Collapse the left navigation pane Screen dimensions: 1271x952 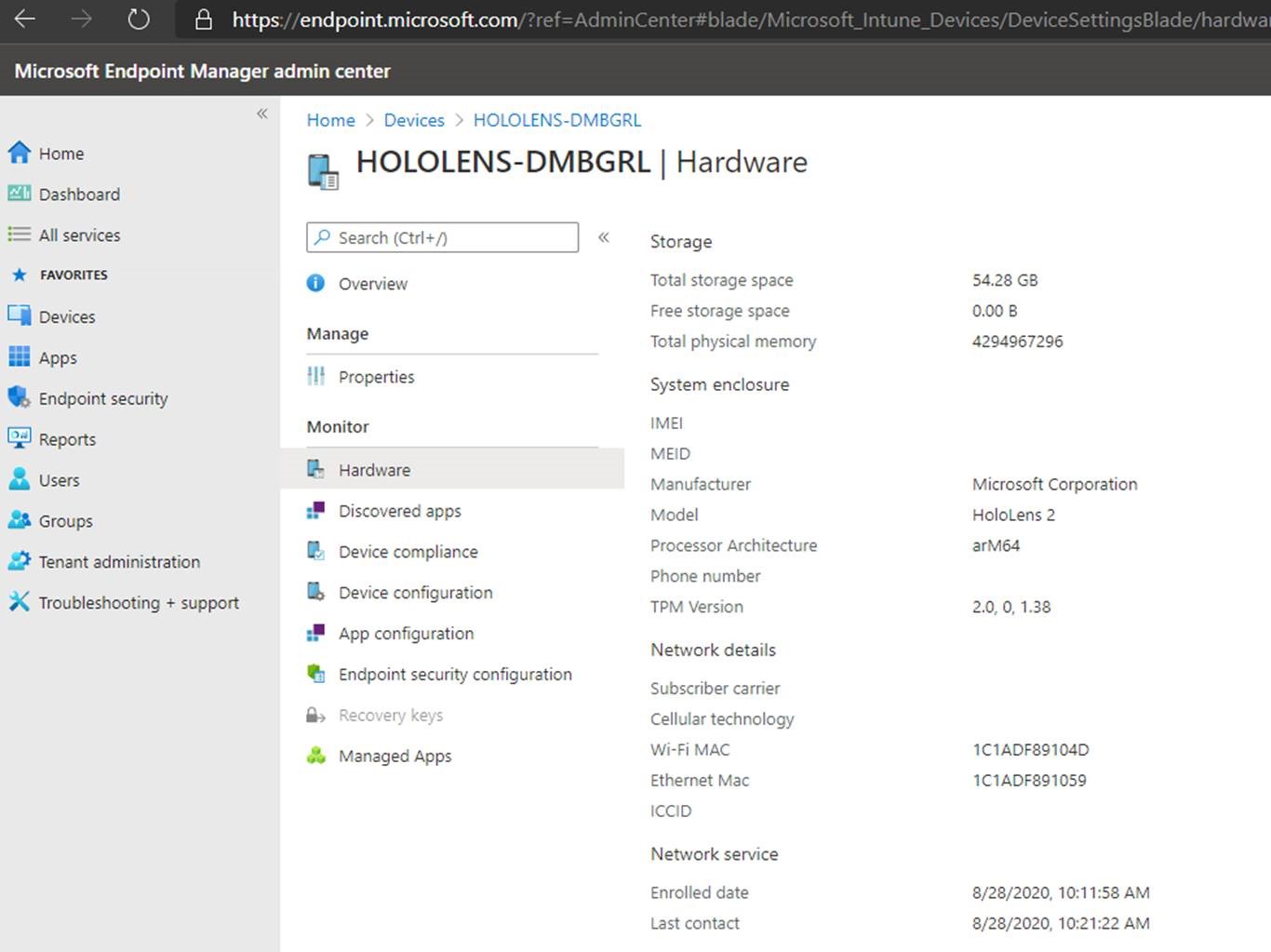(261, 113)
